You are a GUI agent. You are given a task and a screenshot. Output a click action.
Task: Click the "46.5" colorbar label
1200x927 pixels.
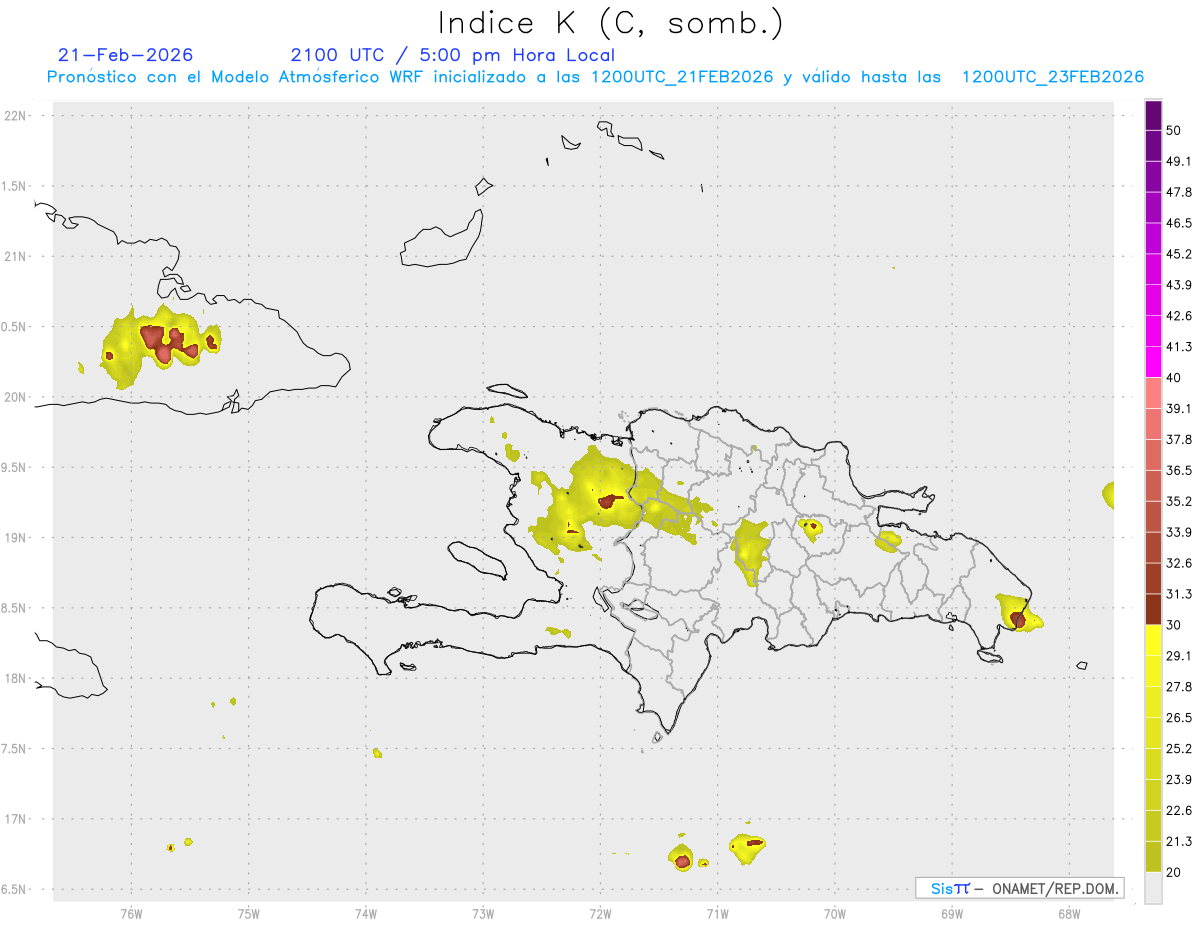1179,223
